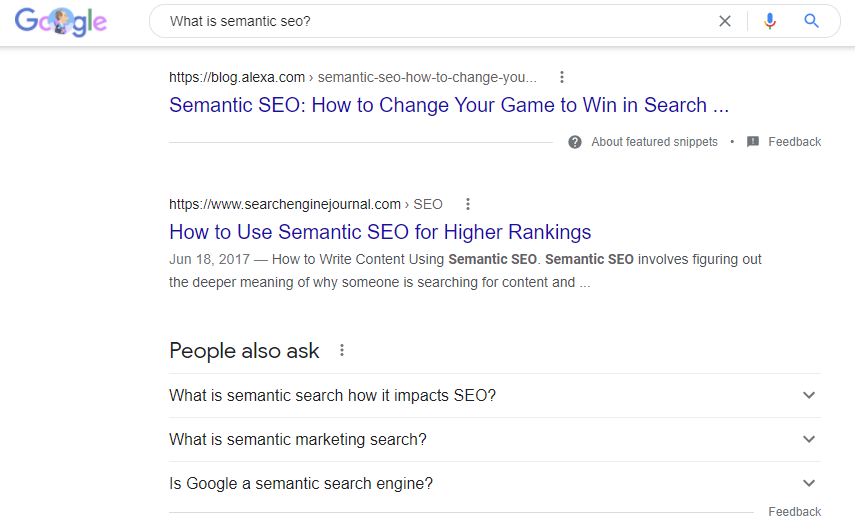This screenshot has height=531, width=855.
Task: Click the searchenginejournal.com URL breadcrumb
Action: [x=305, y=204]
